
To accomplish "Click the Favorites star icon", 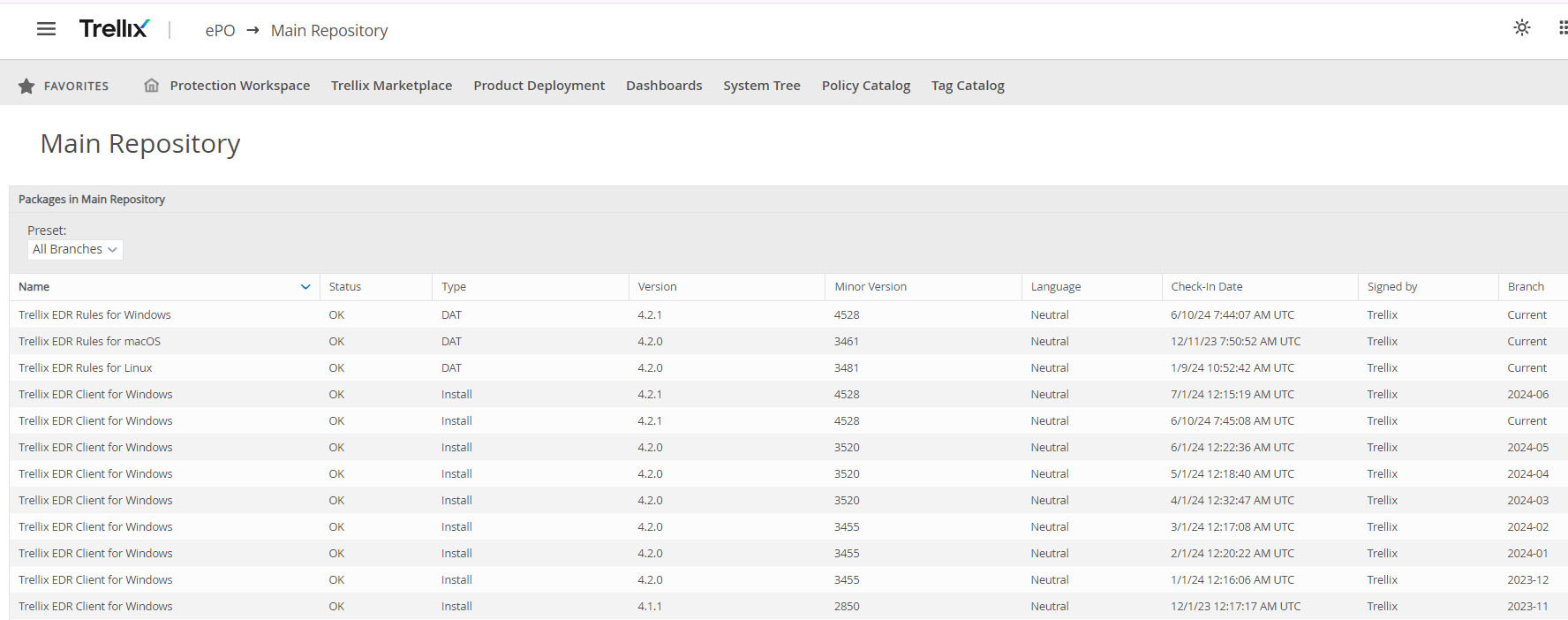I will 26,86.
